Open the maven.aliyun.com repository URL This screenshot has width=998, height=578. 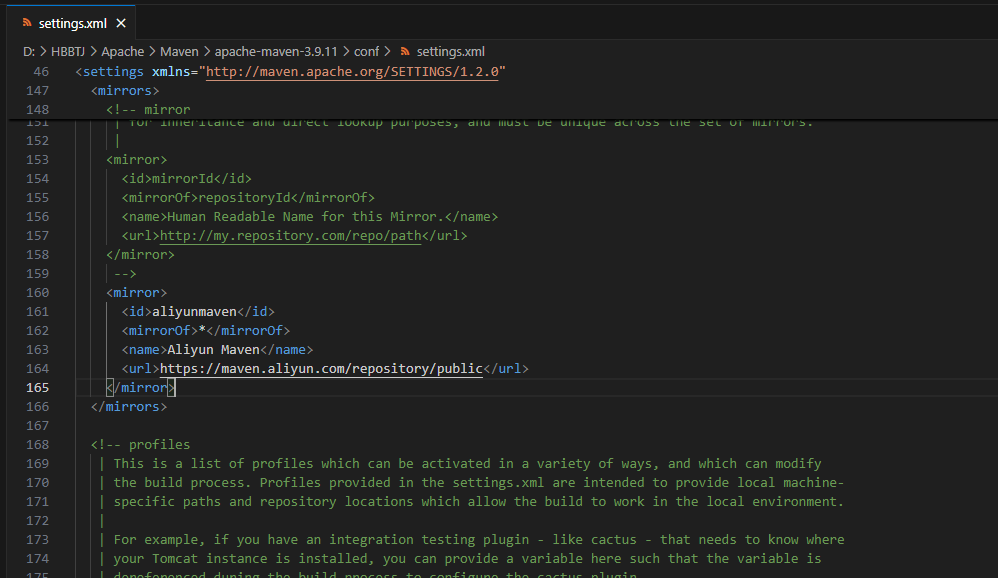(321, 369)
